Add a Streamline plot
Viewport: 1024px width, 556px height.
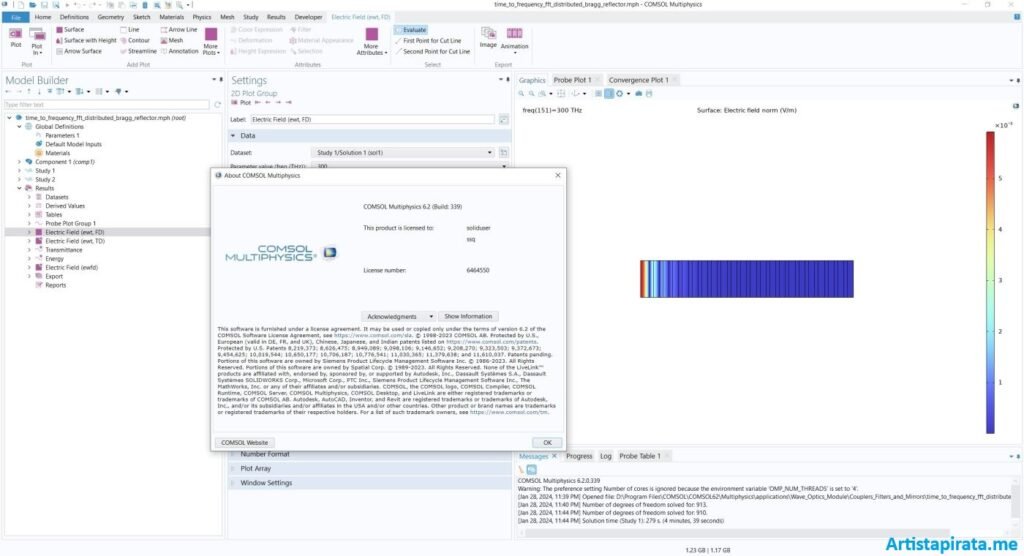138,51
